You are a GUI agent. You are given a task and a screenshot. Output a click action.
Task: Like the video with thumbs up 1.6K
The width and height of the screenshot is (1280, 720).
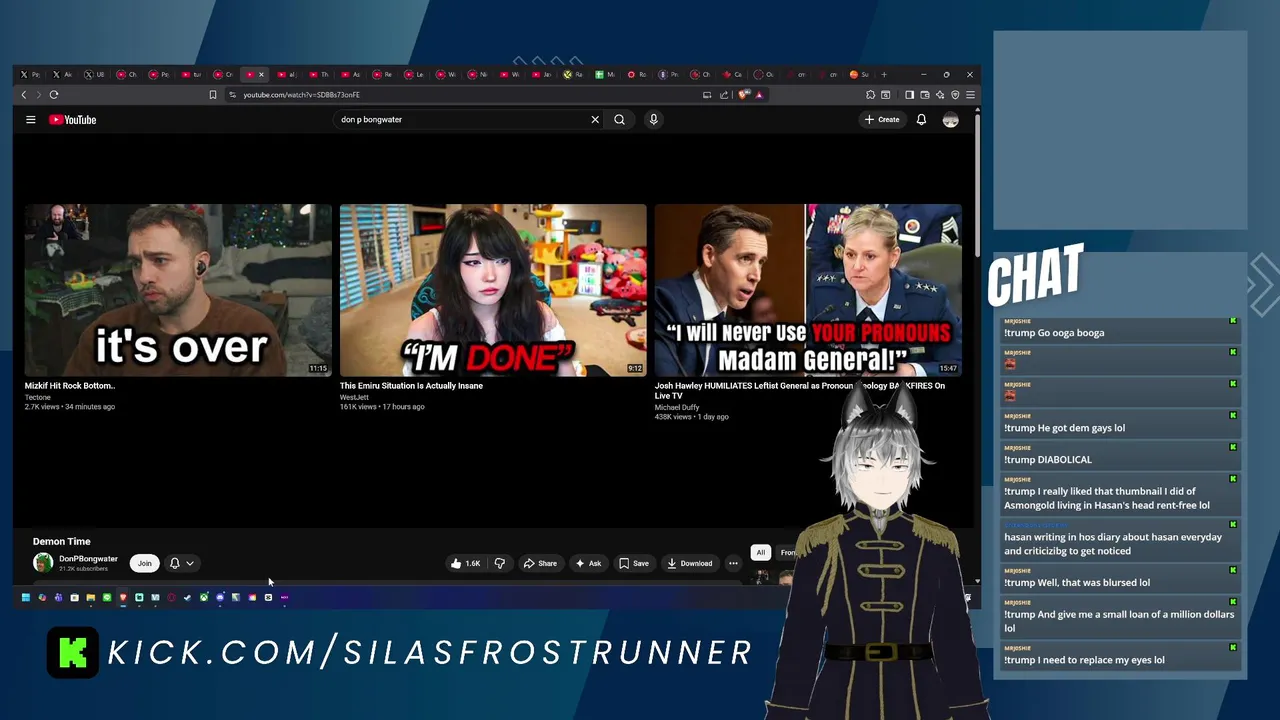pos(465,563)
